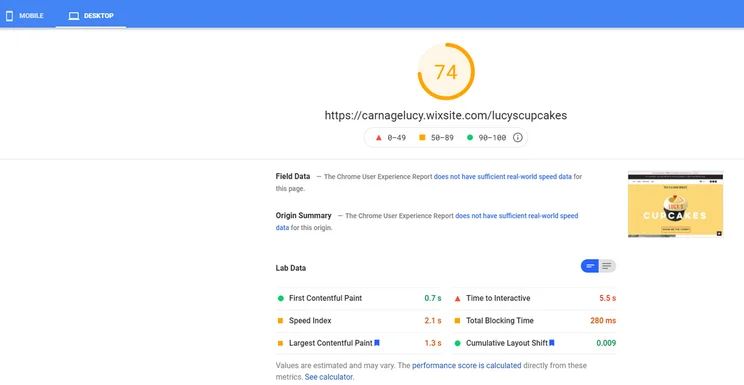Click the desktop laptop icon

point(74,16)
